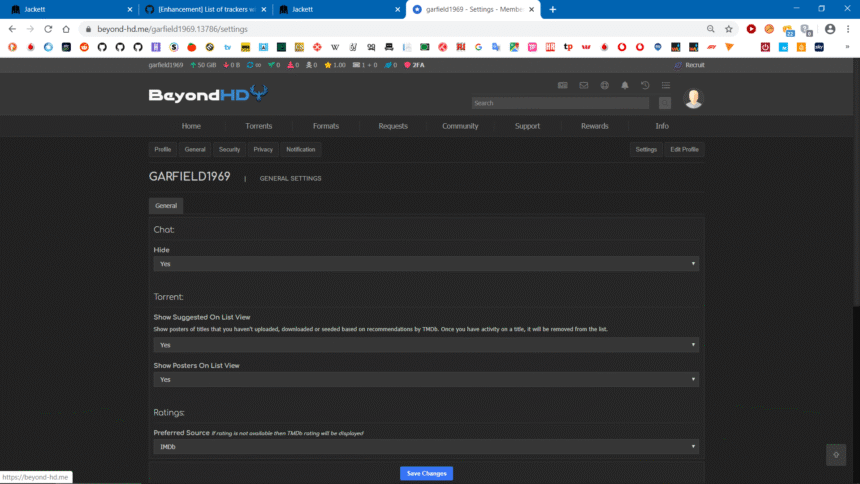The height and width of the screenshot is (484, 860).
Task: Open the Torrents navigation menu
Action: tap(258, 126)
